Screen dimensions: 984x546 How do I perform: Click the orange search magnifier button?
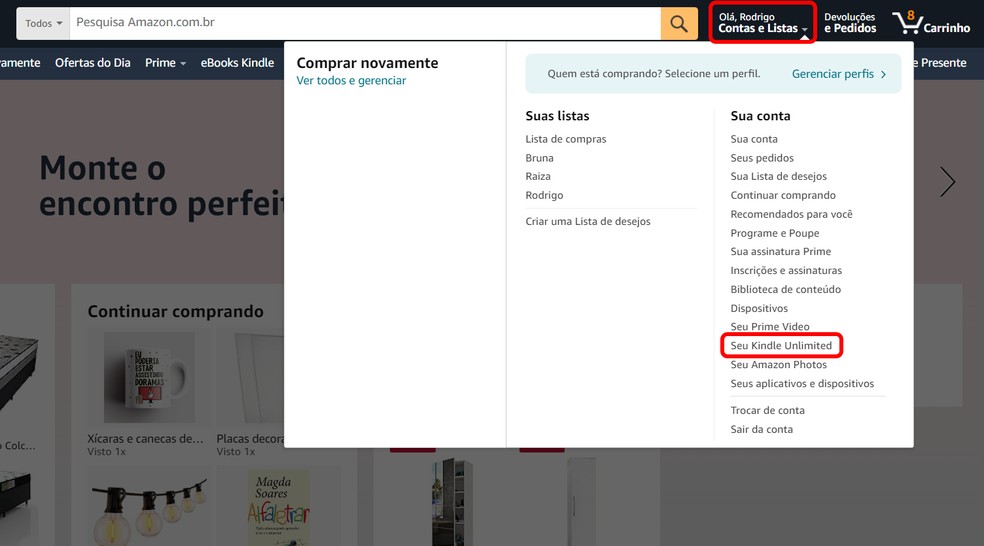679,24
